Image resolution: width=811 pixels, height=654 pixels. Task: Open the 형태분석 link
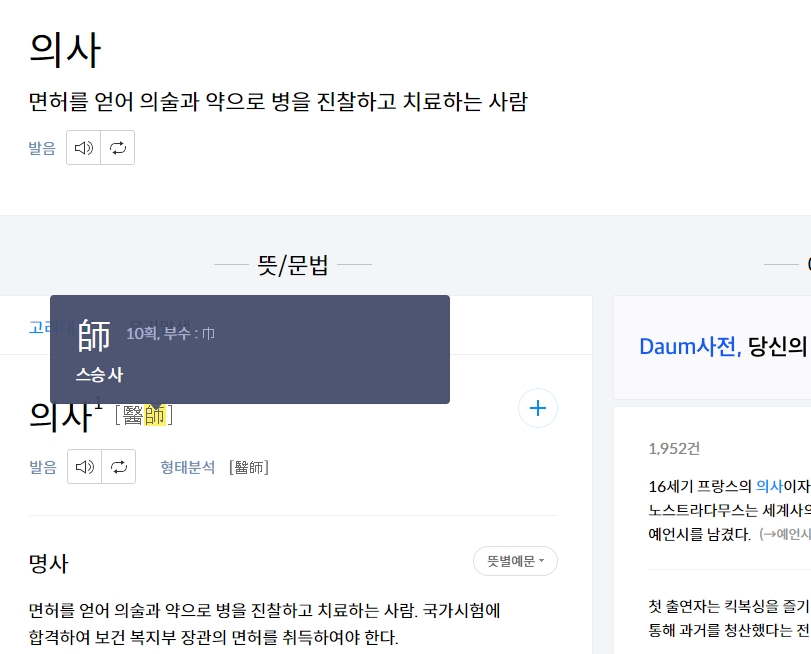pos(187,467)
